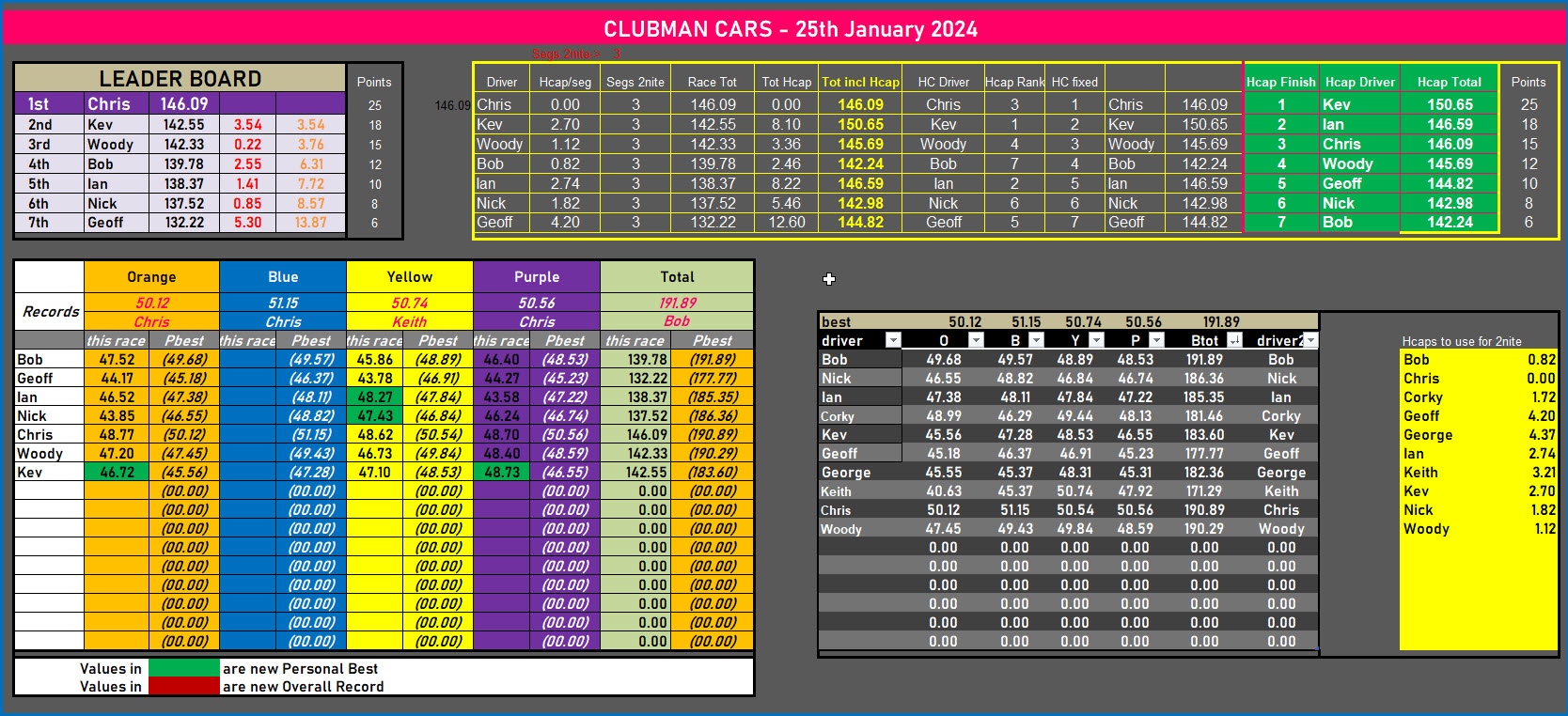Image resolution: width=1568 pixels, height=716 pixels.
Task: Select George's handicap value '4.37'
Action: (x=1541, y=434)
